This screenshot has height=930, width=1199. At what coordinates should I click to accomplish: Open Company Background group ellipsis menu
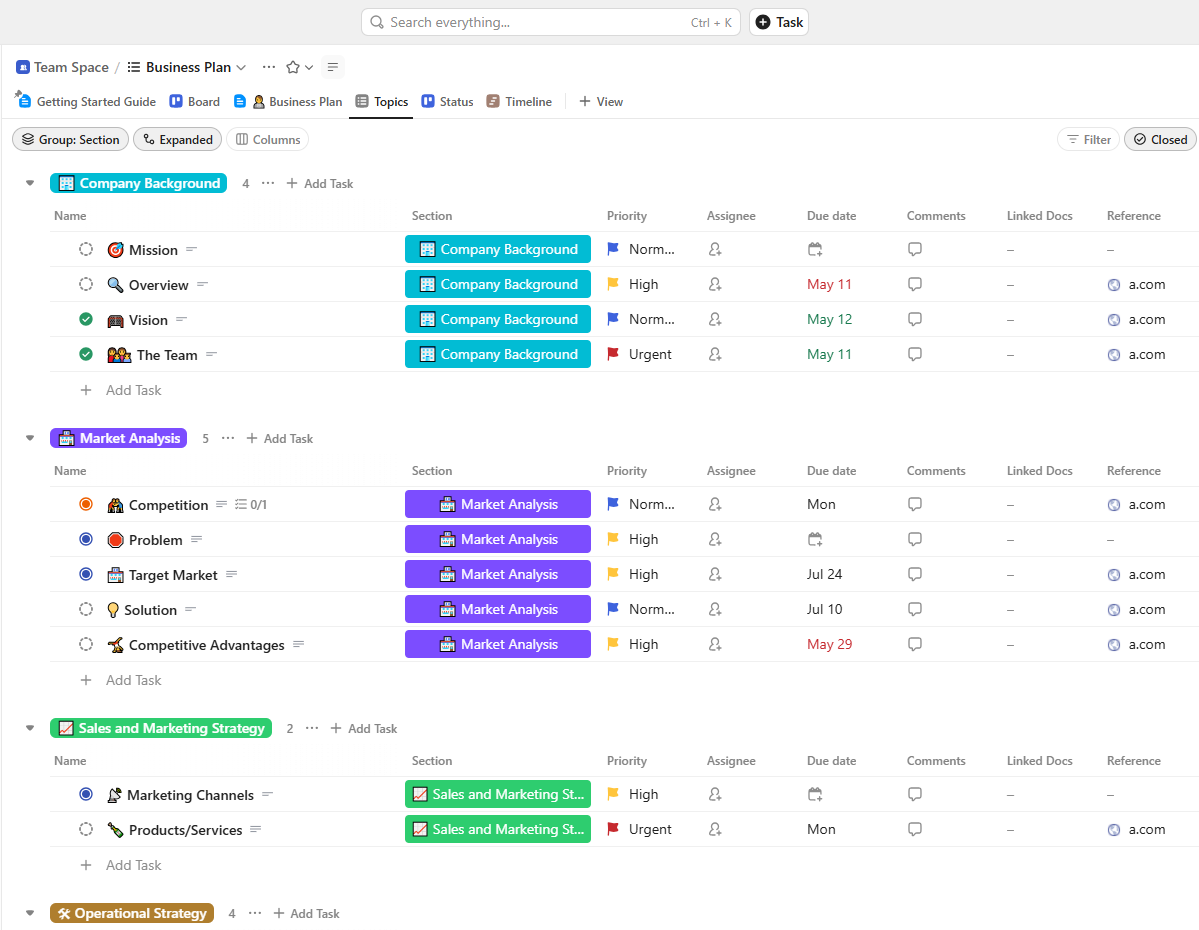[x=268, y=184]
